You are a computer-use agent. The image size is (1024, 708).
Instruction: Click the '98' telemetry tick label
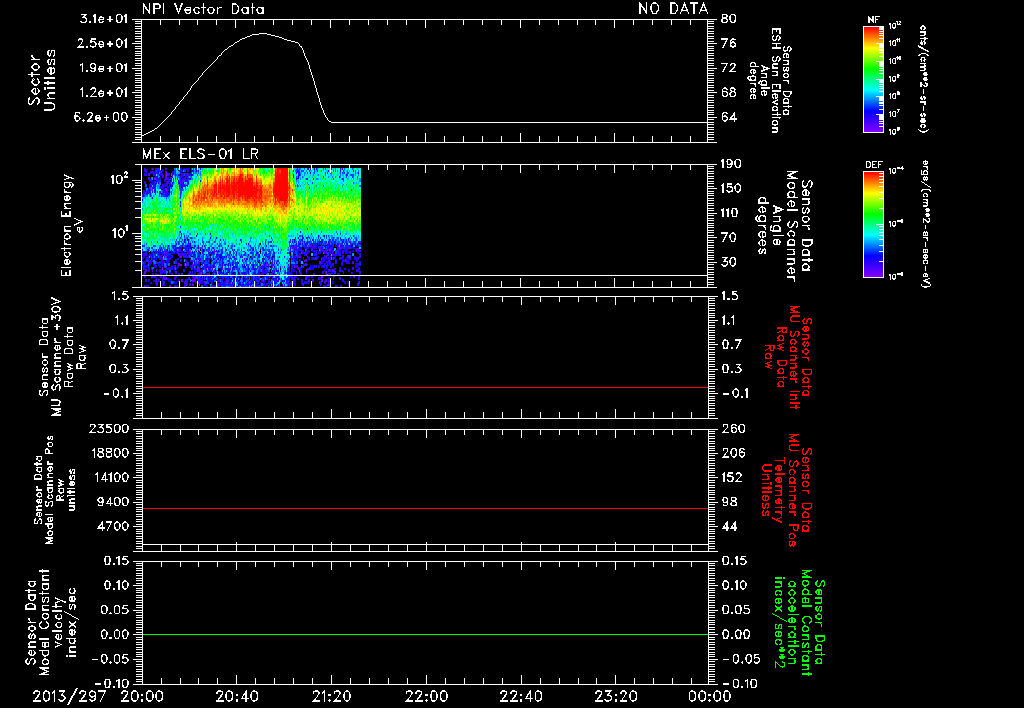pyautogui.click(x=728, y=502)
